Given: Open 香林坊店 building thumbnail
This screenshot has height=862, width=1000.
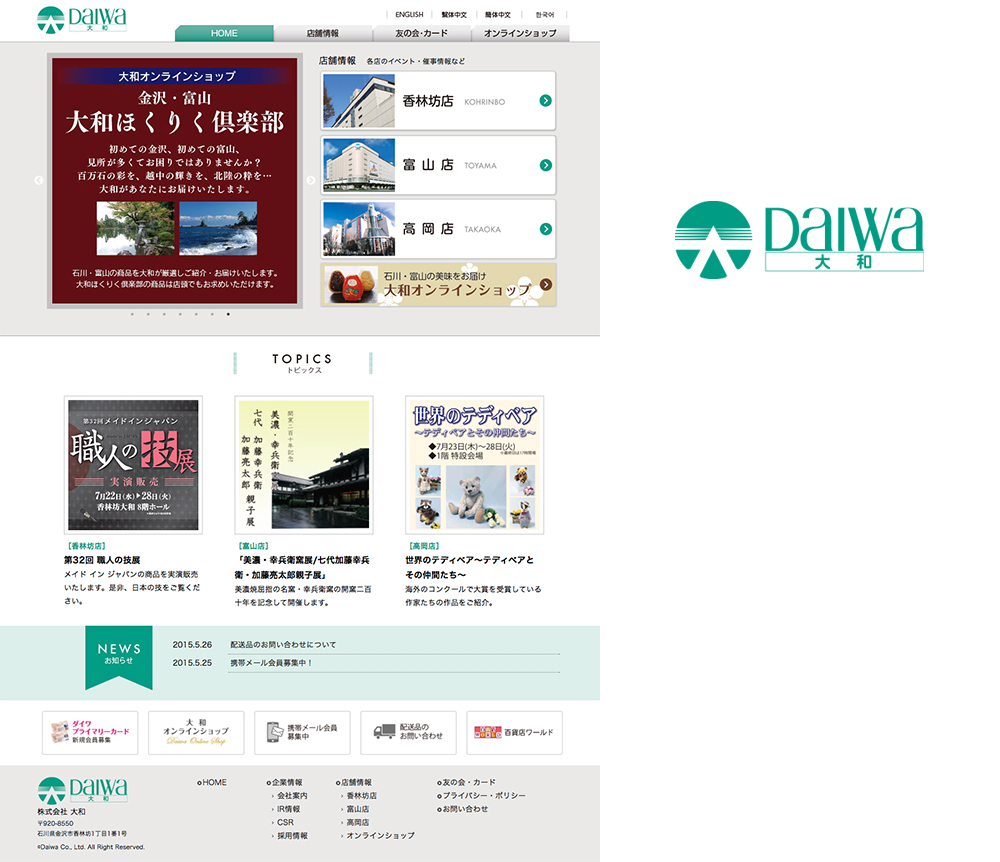Looking at the screenshot, I should click(359, 101).
